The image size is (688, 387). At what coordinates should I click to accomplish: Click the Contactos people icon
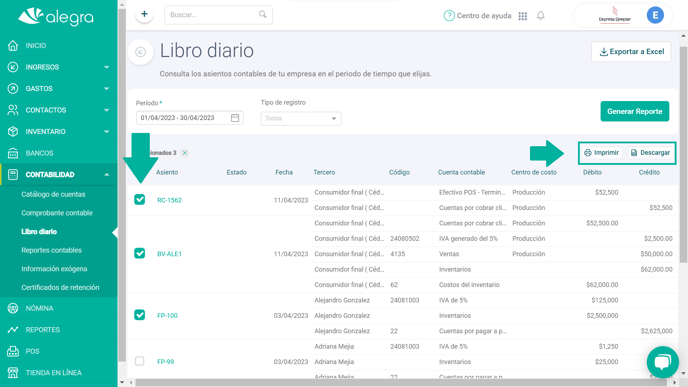coord(13,110)
